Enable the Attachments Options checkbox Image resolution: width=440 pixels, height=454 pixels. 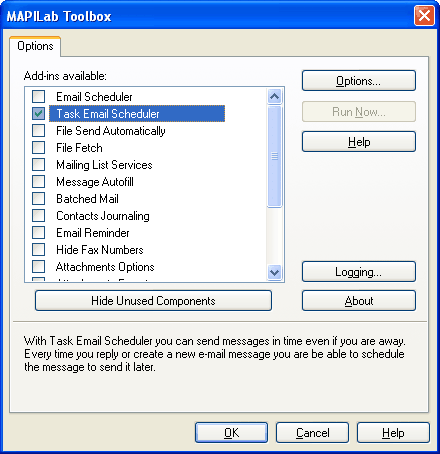tap(38, 267)
